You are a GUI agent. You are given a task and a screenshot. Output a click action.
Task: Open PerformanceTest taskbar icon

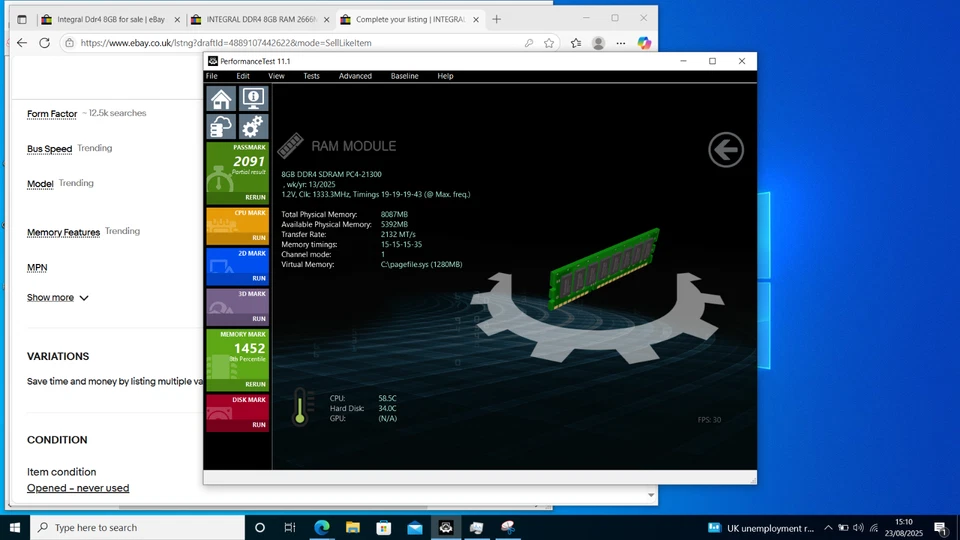point(446,527)
